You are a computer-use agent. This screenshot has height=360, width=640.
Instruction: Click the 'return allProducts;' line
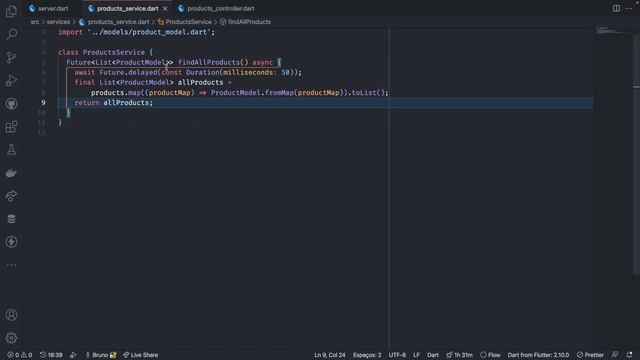coord(113,103)
